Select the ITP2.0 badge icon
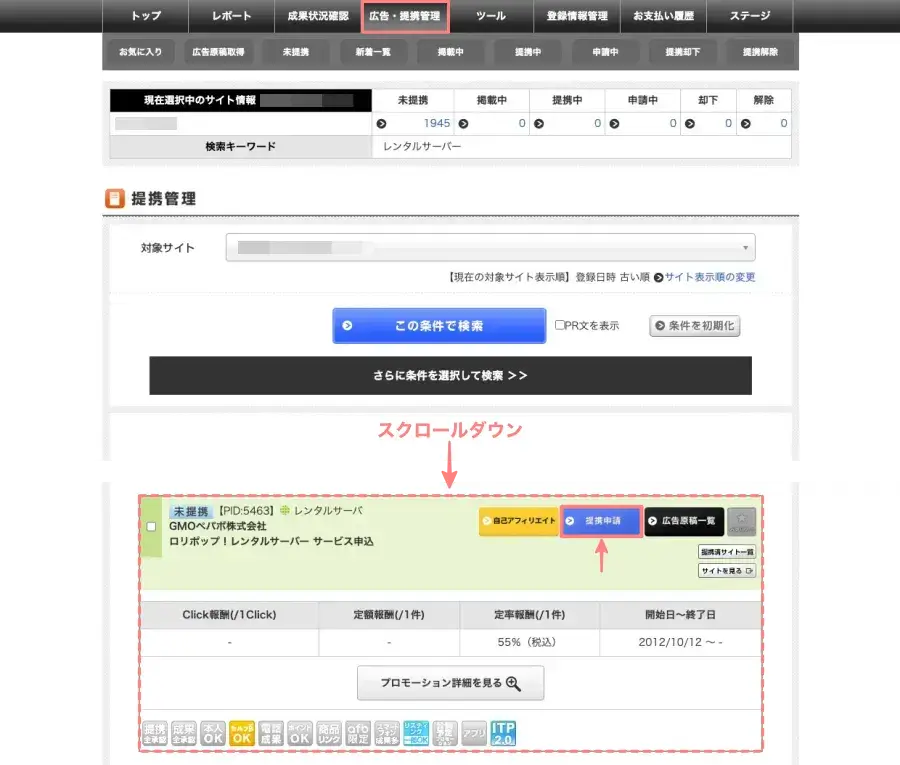 pyautogui.click(x=501, y=734)
